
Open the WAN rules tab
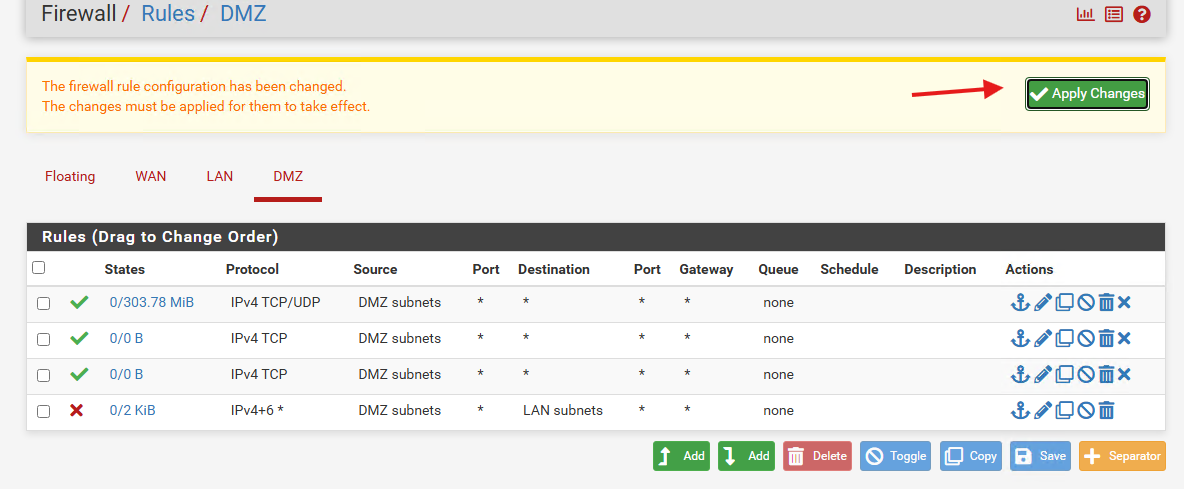(x=150, y=177)
